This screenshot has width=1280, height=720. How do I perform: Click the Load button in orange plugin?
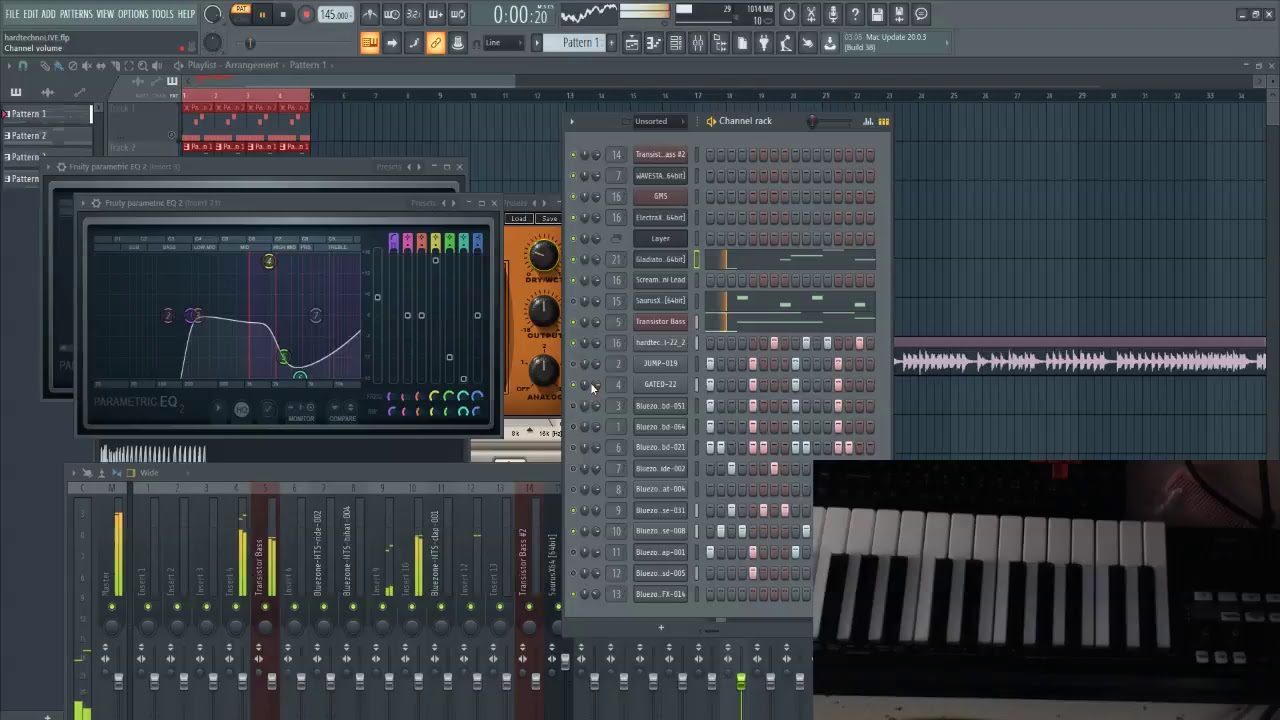518,219
